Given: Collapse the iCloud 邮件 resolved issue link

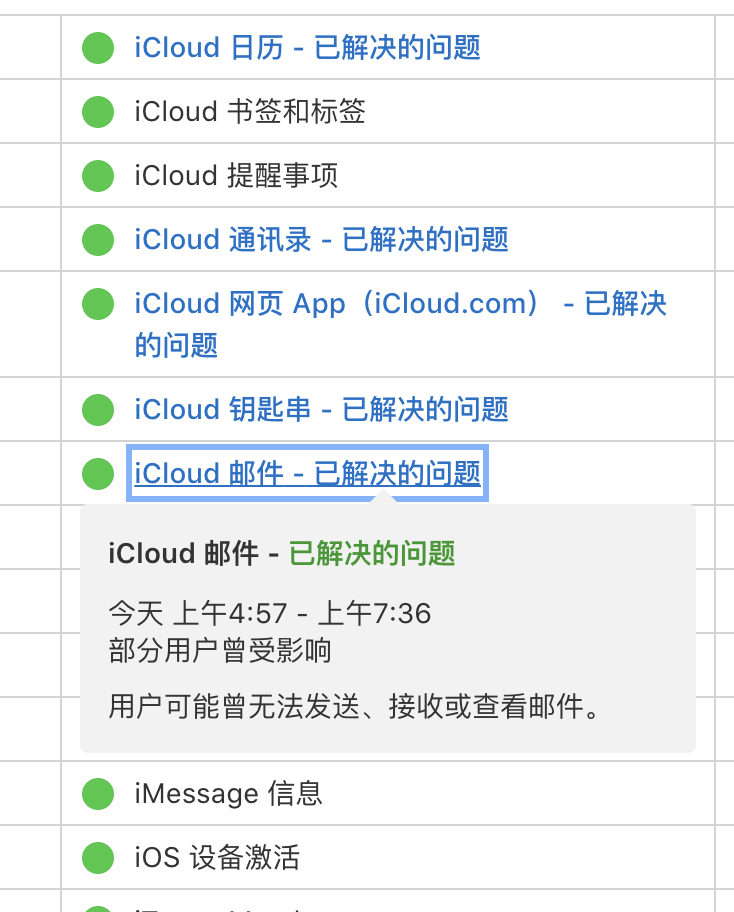Looking at the screenshot, I should pos(307,473).
